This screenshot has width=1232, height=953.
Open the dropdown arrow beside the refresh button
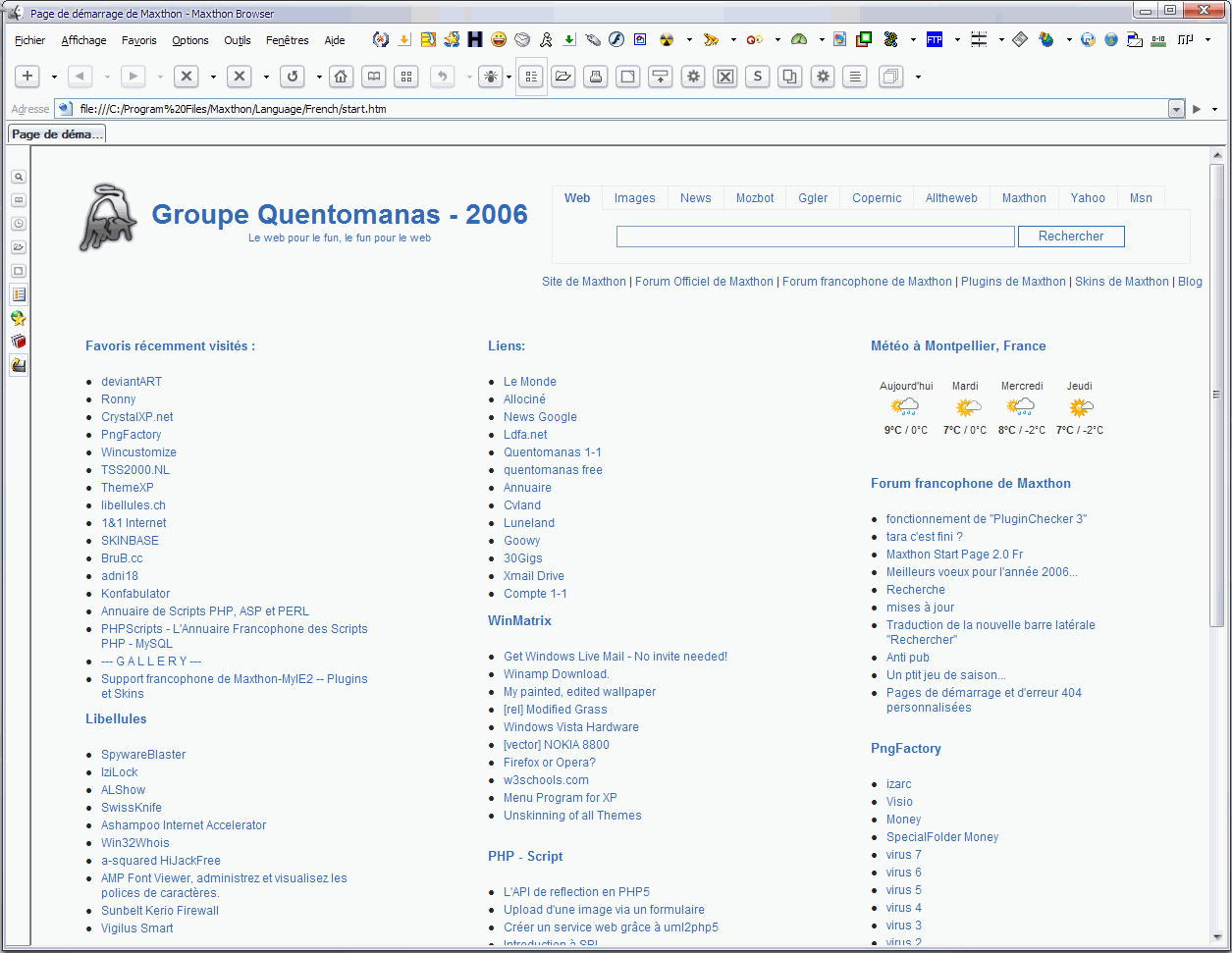click(318, 77)
